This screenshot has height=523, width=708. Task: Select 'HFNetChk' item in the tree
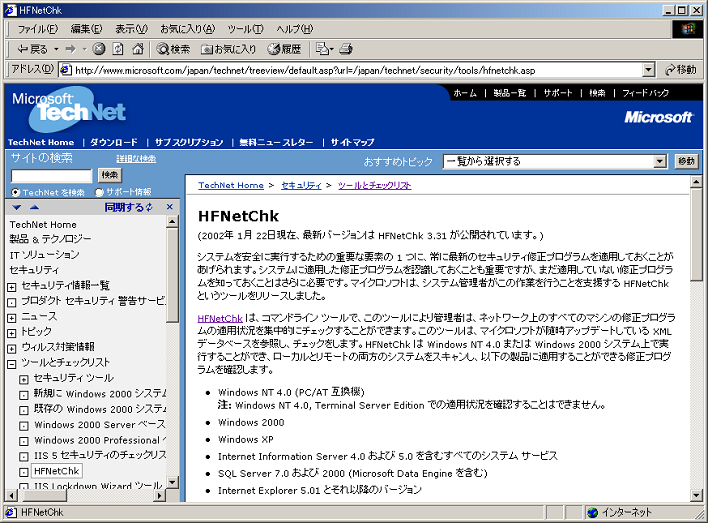pyautogui.click(x=56, y=471)
